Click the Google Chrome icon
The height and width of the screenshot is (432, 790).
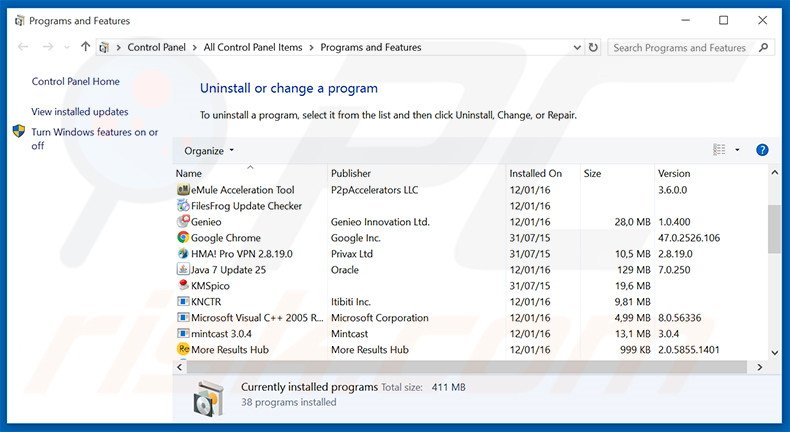pyautogui.click(x=183, y=237)
